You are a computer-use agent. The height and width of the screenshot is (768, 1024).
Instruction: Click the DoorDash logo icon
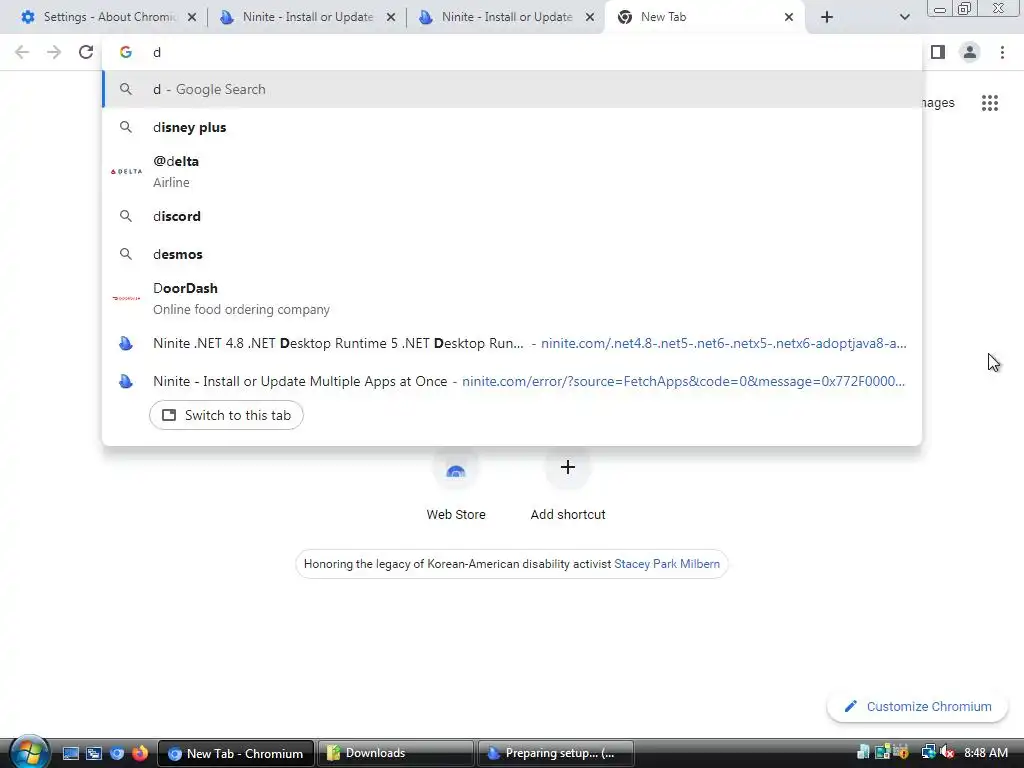tap(126, 298)
